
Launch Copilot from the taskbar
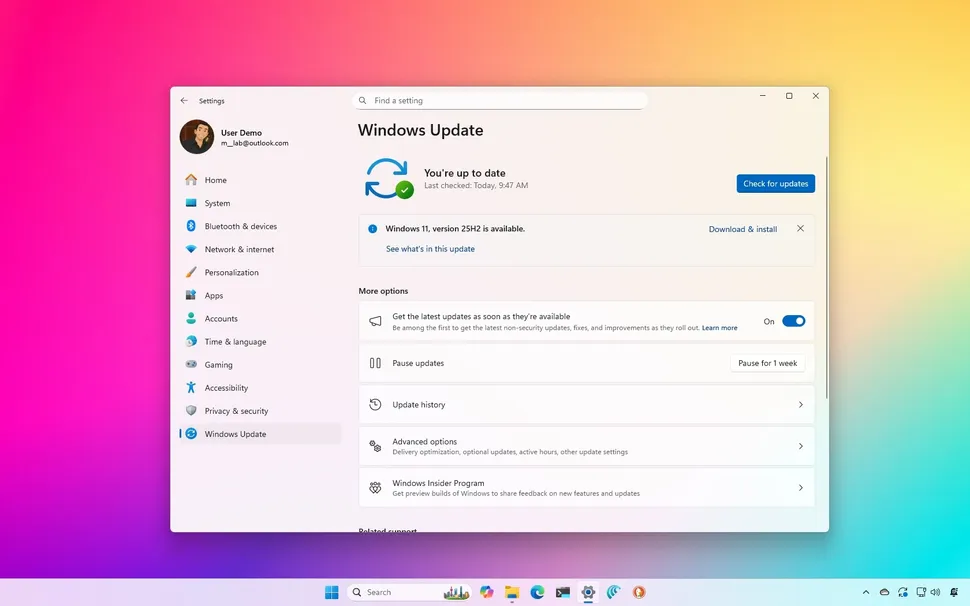click(x=487, y=592)
